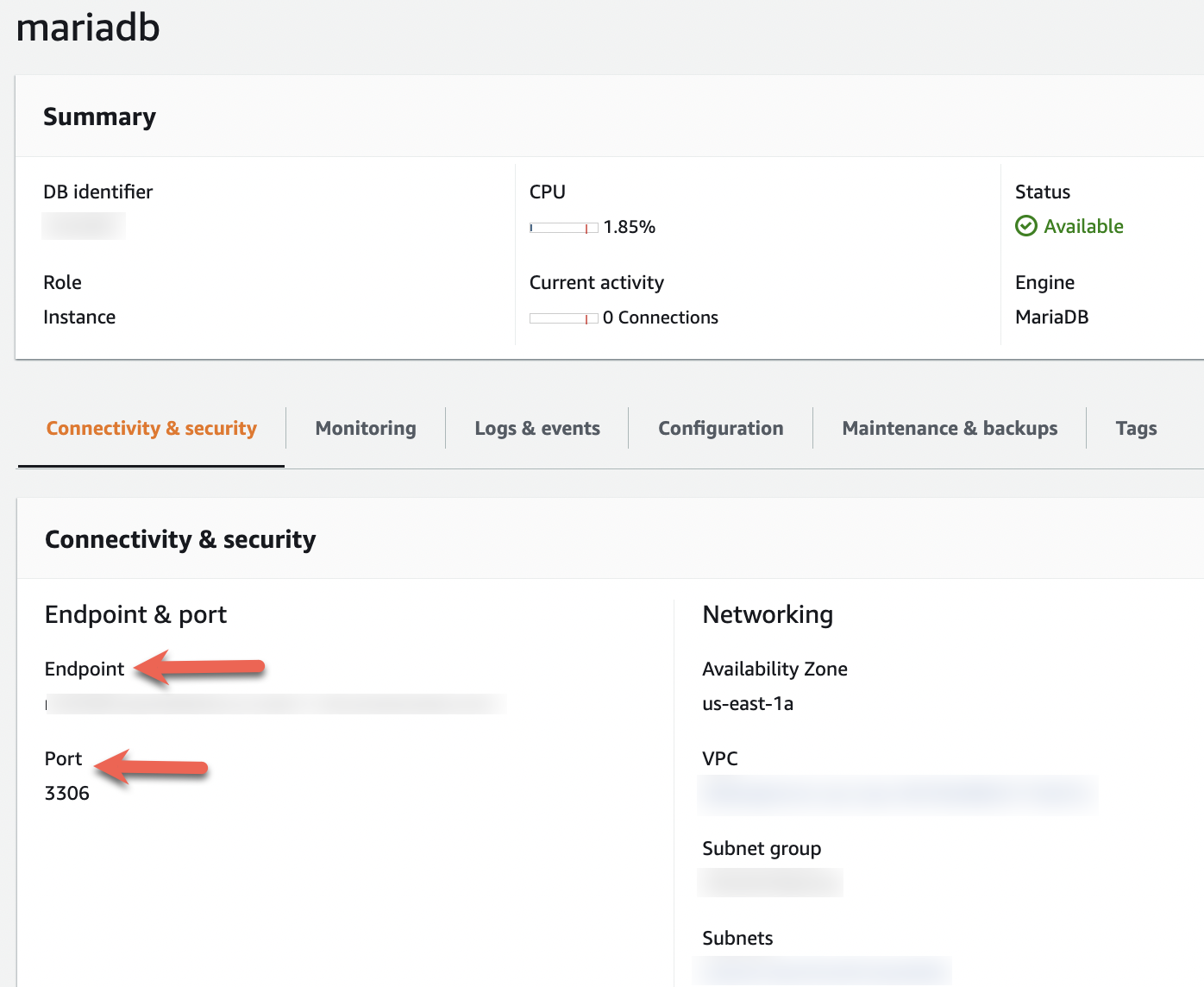
Task: Open the Connectivity & security tab
Action: (152, 429)
